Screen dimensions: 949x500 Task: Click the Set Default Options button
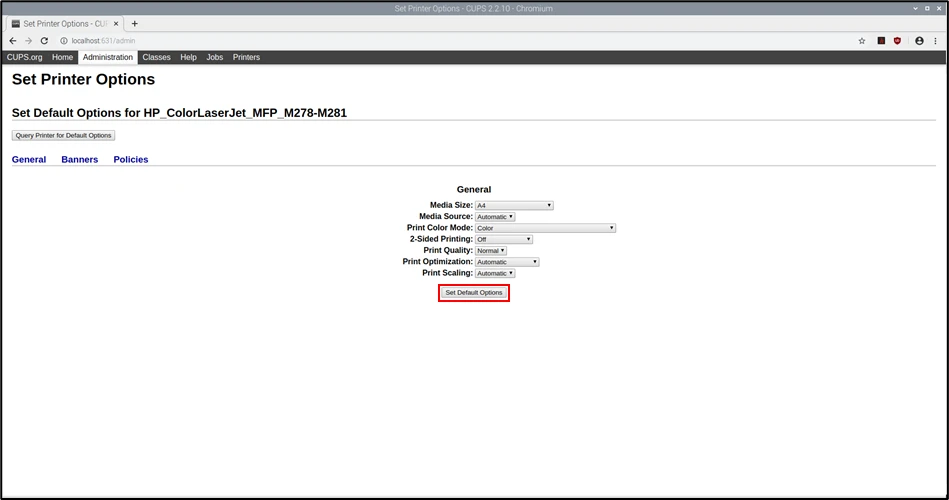474,292
